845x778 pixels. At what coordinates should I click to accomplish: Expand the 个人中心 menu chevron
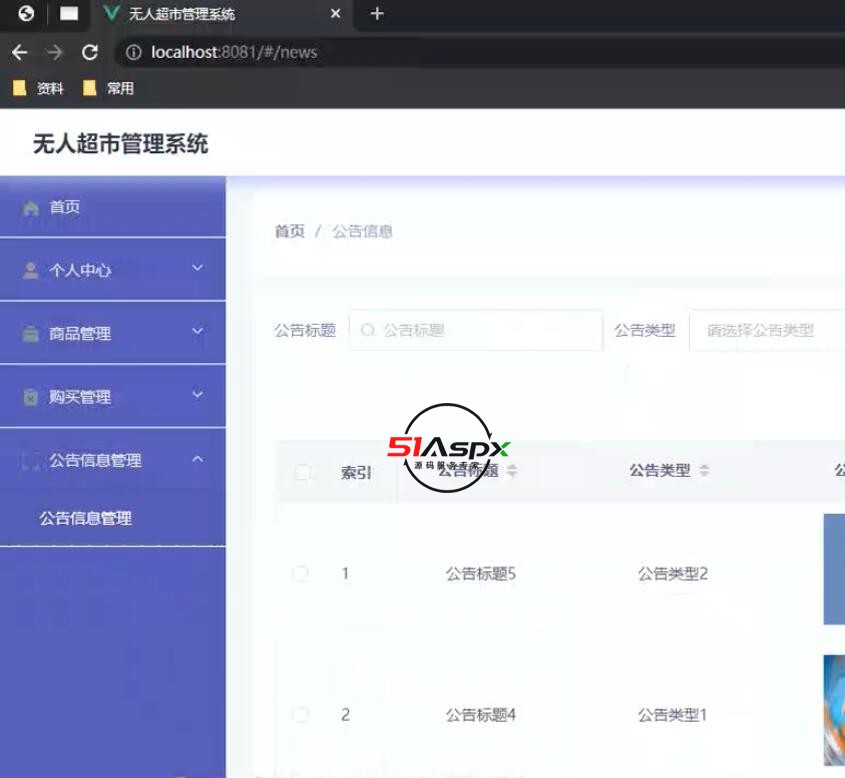click(x=197, y=268)
